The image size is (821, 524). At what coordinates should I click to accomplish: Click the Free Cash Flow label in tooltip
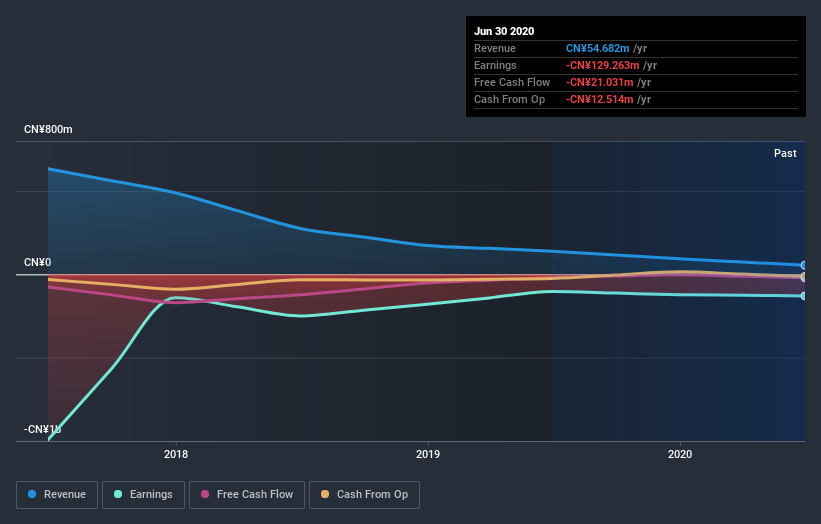coord(512,82)
